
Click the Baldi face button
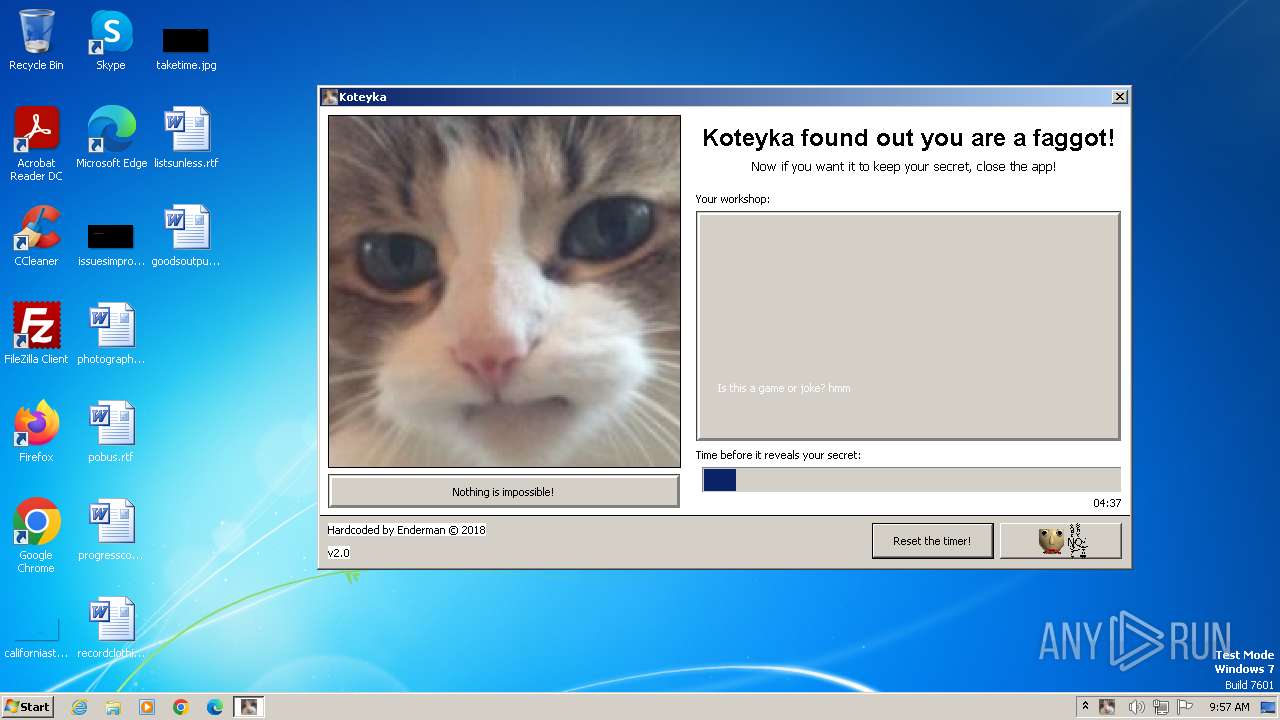(1060, 541)
